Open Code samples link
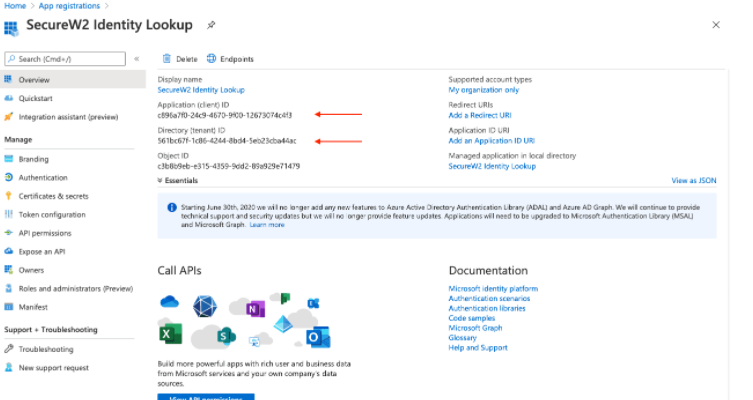The height and width of the screenshot is (400, 753). click(472, 318)
